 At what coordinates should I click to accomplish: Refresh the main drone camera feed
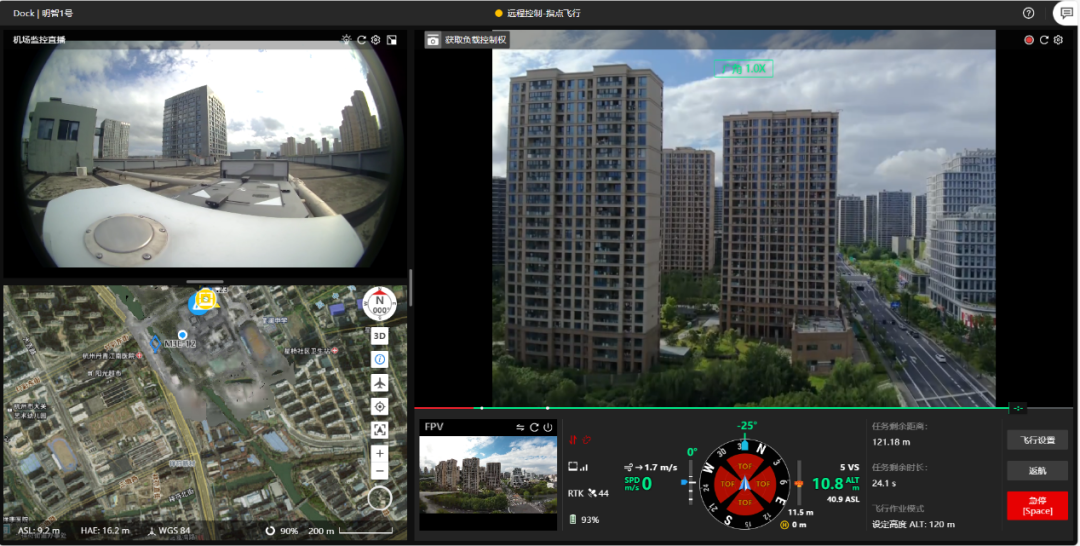click(1044, 40)
